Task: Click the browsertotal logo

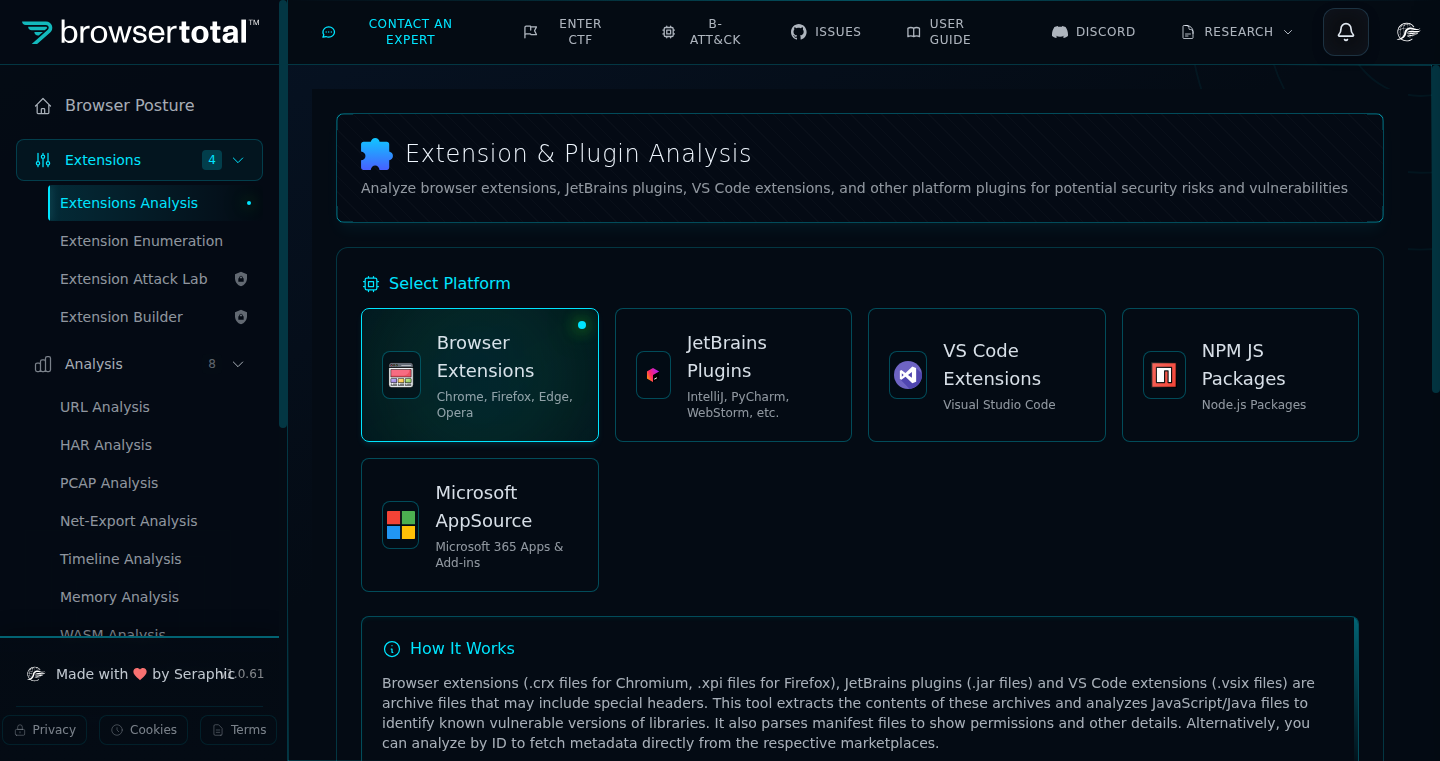Action: (141, 32)
